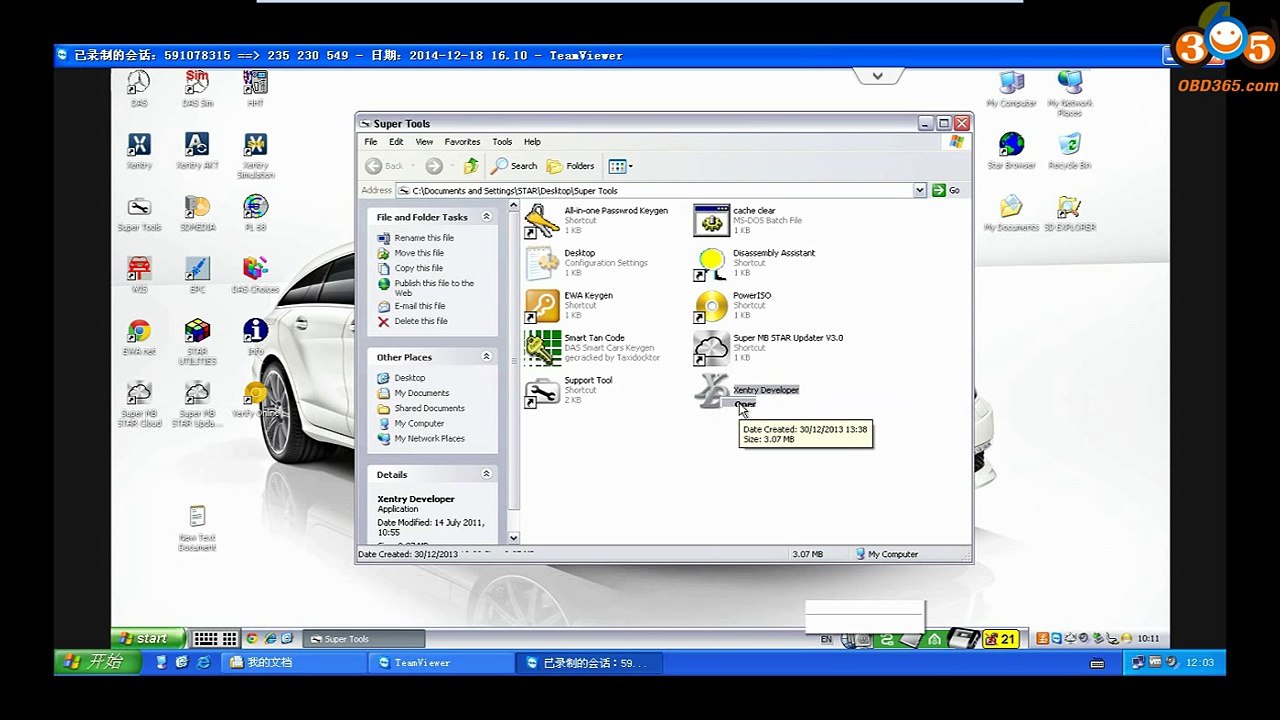
Task: Open the Info desktop icon
Action: (255, 336)
